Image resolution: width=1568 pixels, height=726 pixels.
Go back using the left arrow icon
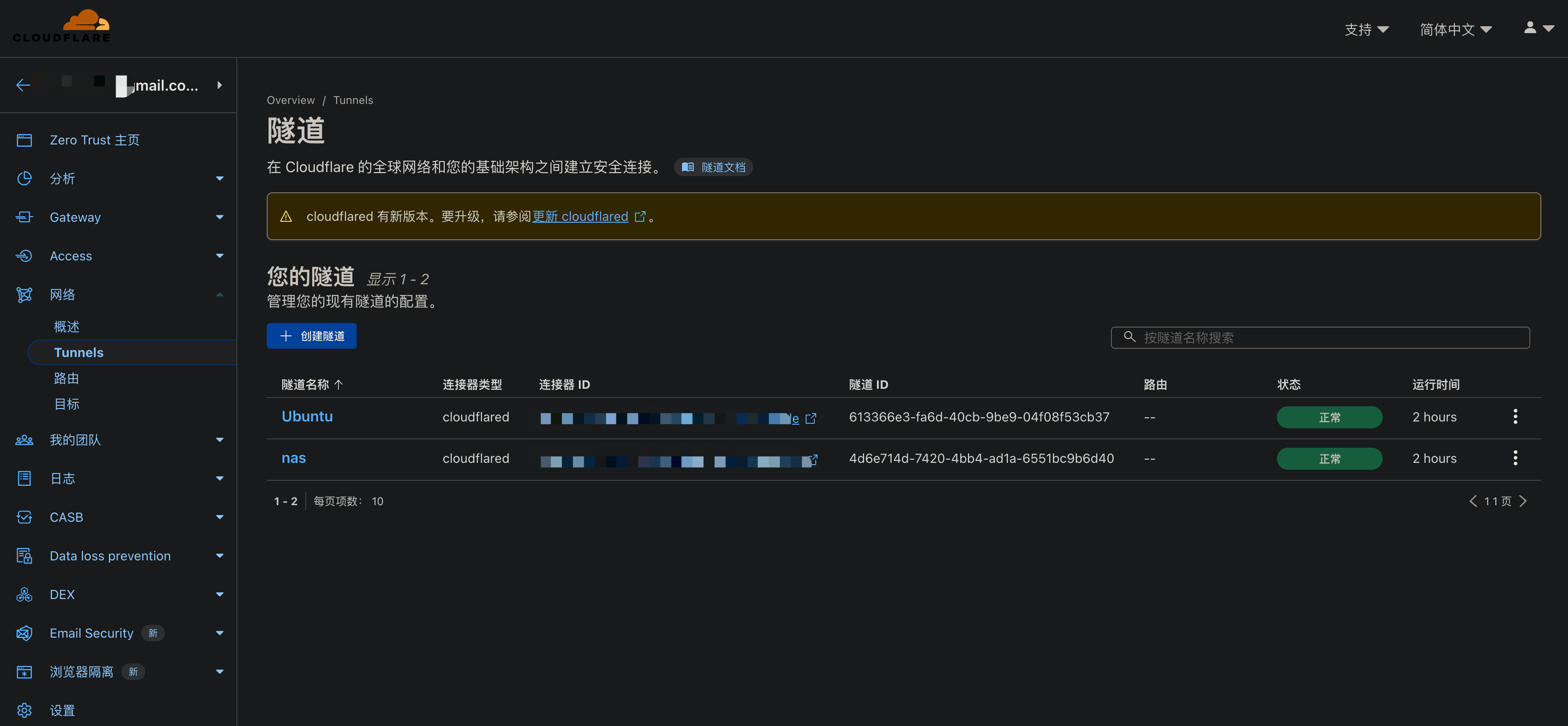tap(23, 85)
